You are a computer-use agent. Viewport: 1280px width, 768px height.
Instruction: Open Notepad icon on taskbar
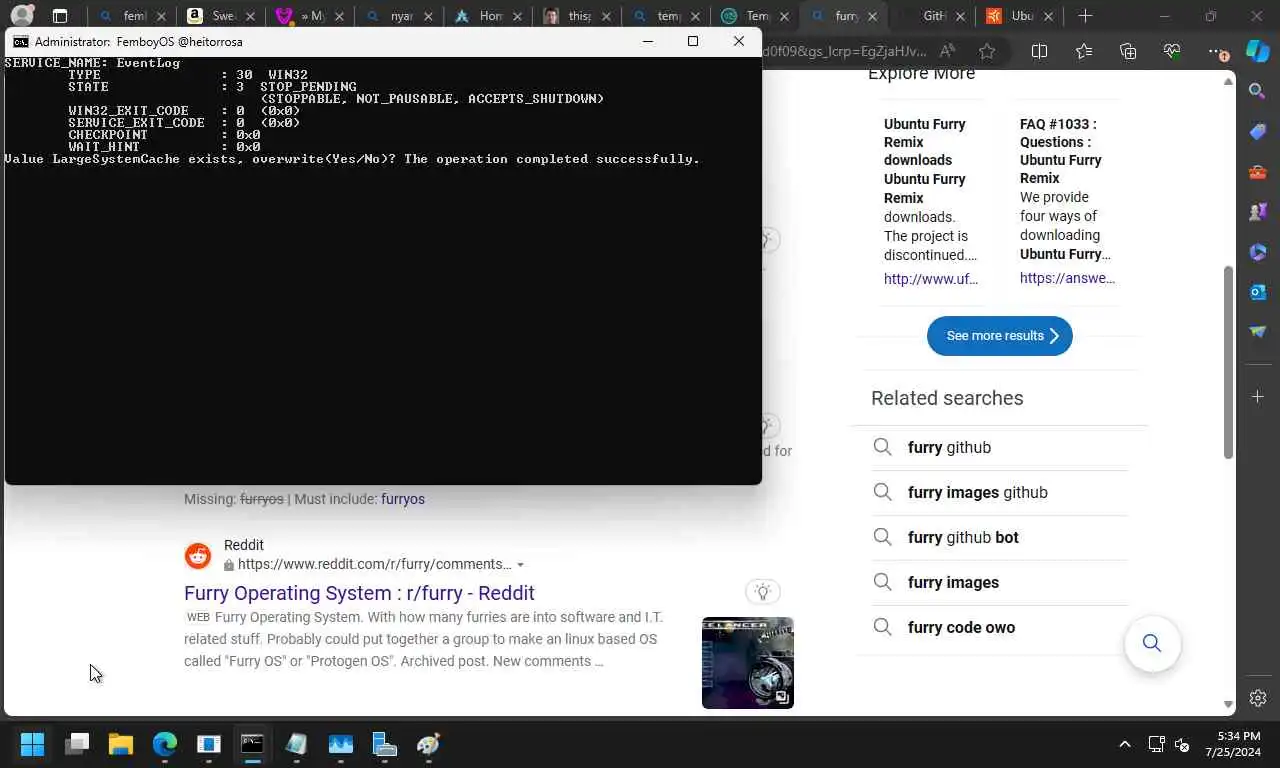point(296,744)
